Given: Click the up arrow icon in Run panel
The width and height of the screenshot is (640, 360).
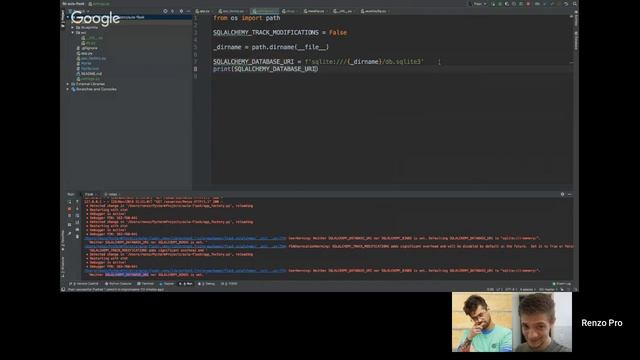Looking at the screenshot, I should [78, 202].
